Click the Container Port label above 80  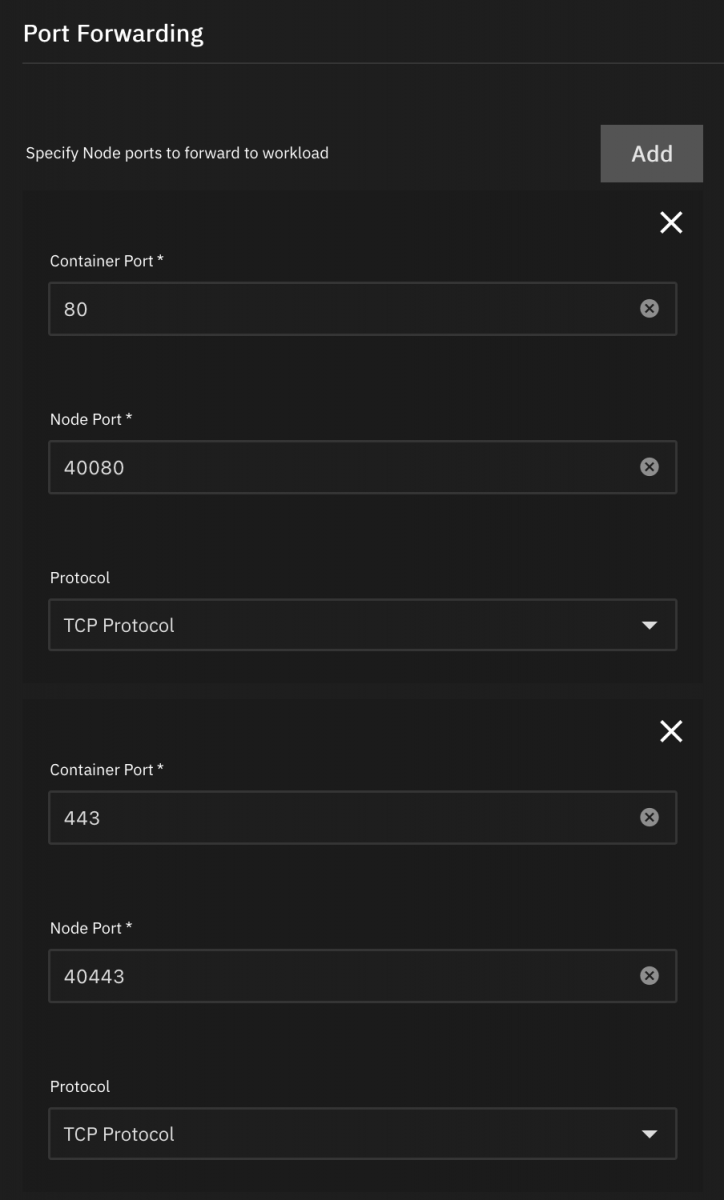tap(106, 261)
